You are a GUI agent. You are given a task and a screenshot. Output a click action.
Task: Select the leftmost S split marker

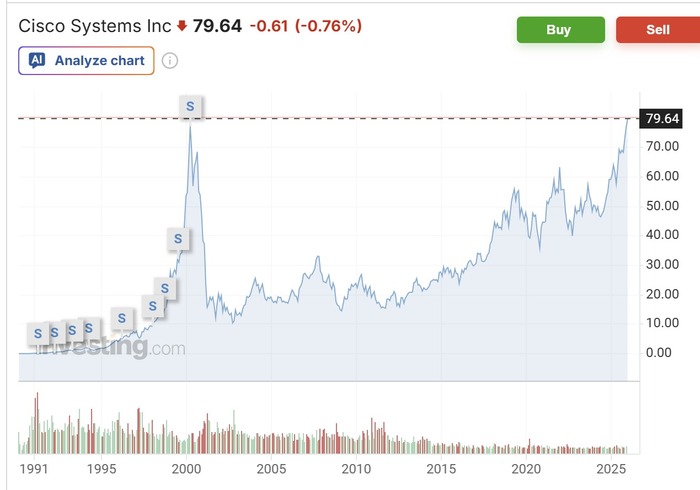pos(38,333)
